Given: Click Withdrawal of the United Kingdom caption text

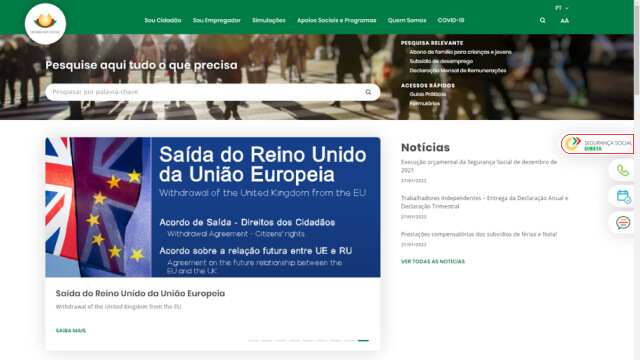Looking at the screenshot, I should [118, 307].
